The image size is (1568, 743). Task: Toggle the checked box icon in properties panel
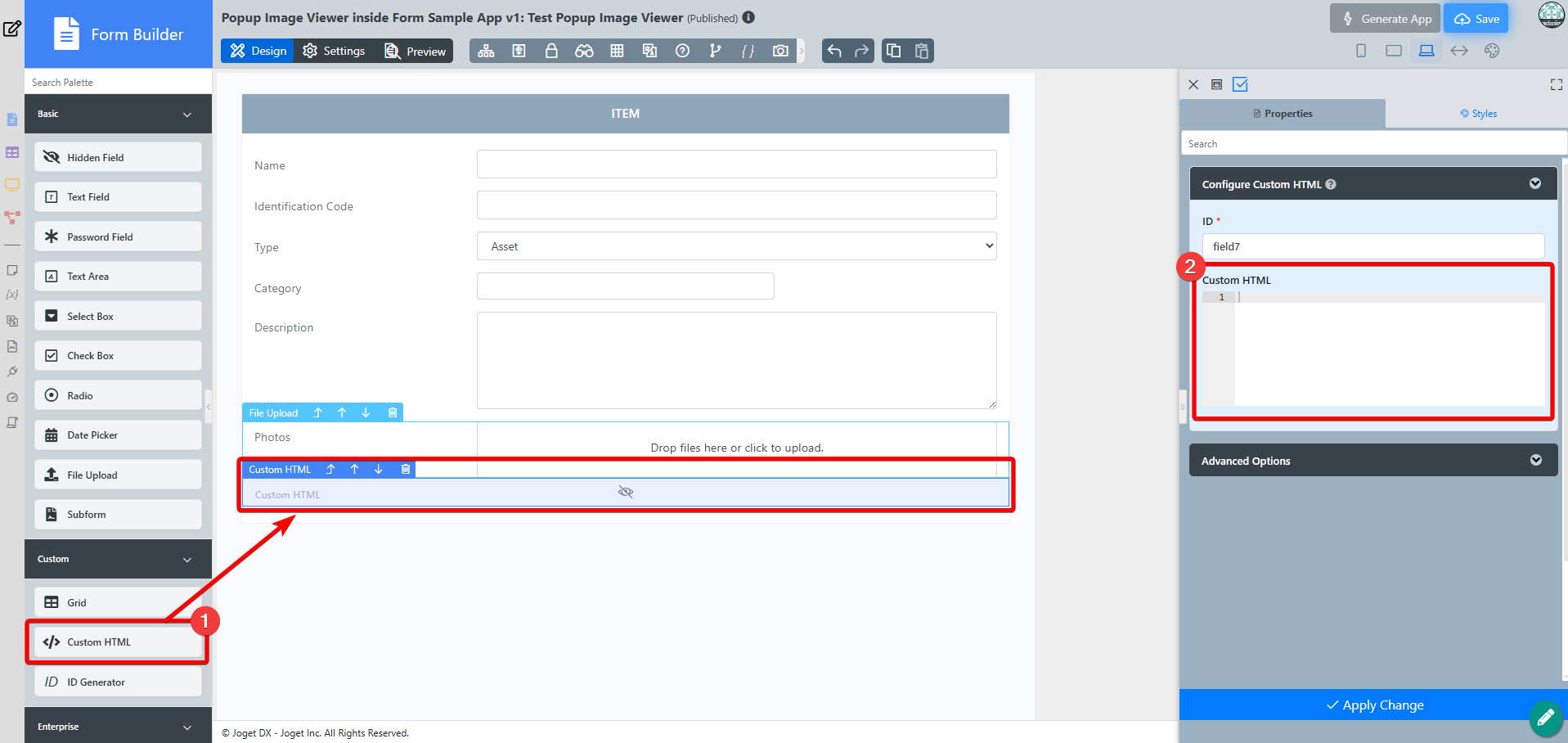pyautogui.click(x=1240, y=84)
